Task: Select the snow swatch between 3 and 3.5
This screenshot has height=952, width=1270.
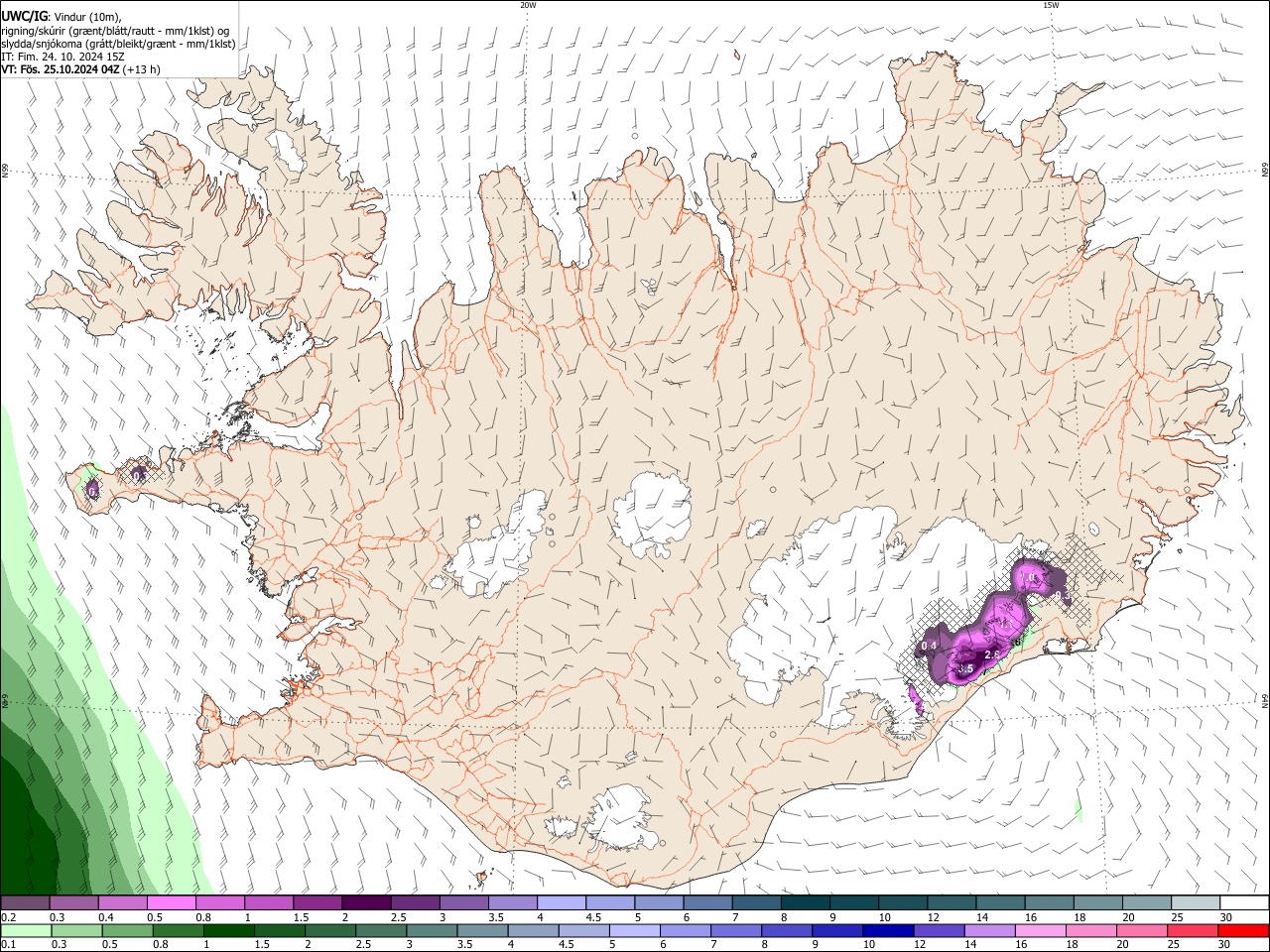Action: tap(464, 903)
